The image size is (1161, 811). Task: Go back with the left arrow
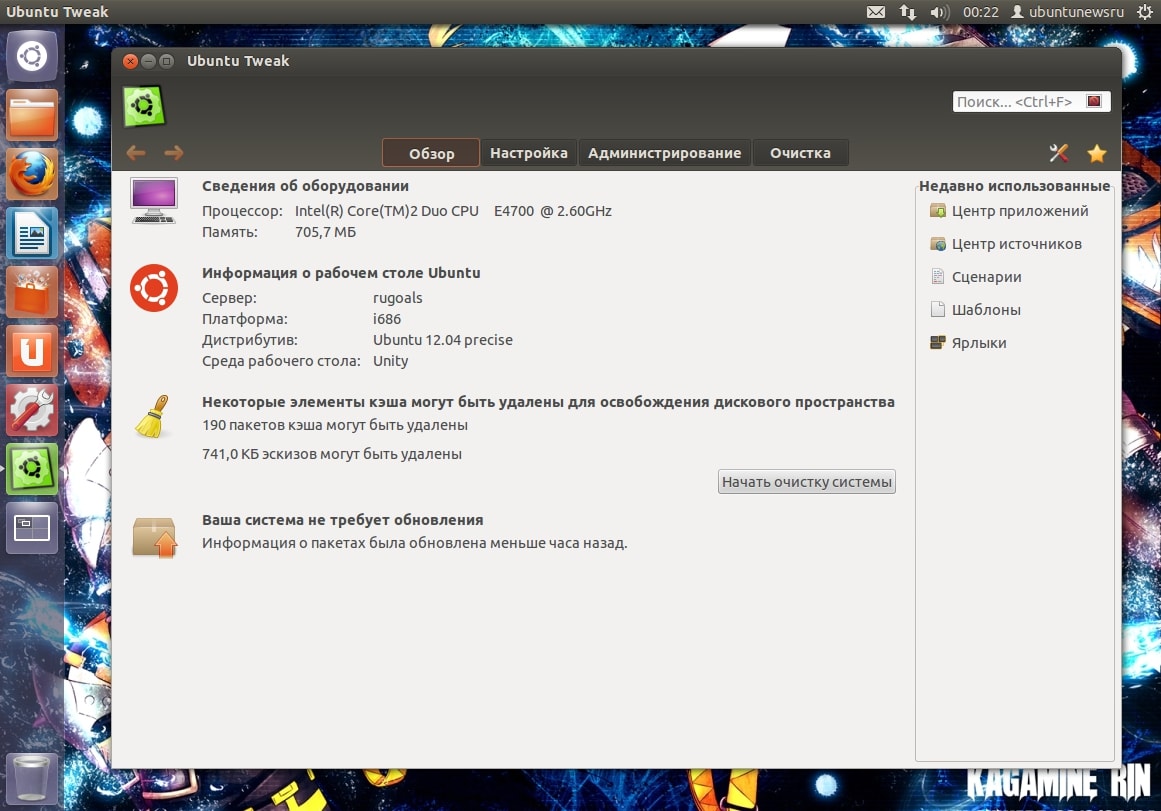coord(135,153)
